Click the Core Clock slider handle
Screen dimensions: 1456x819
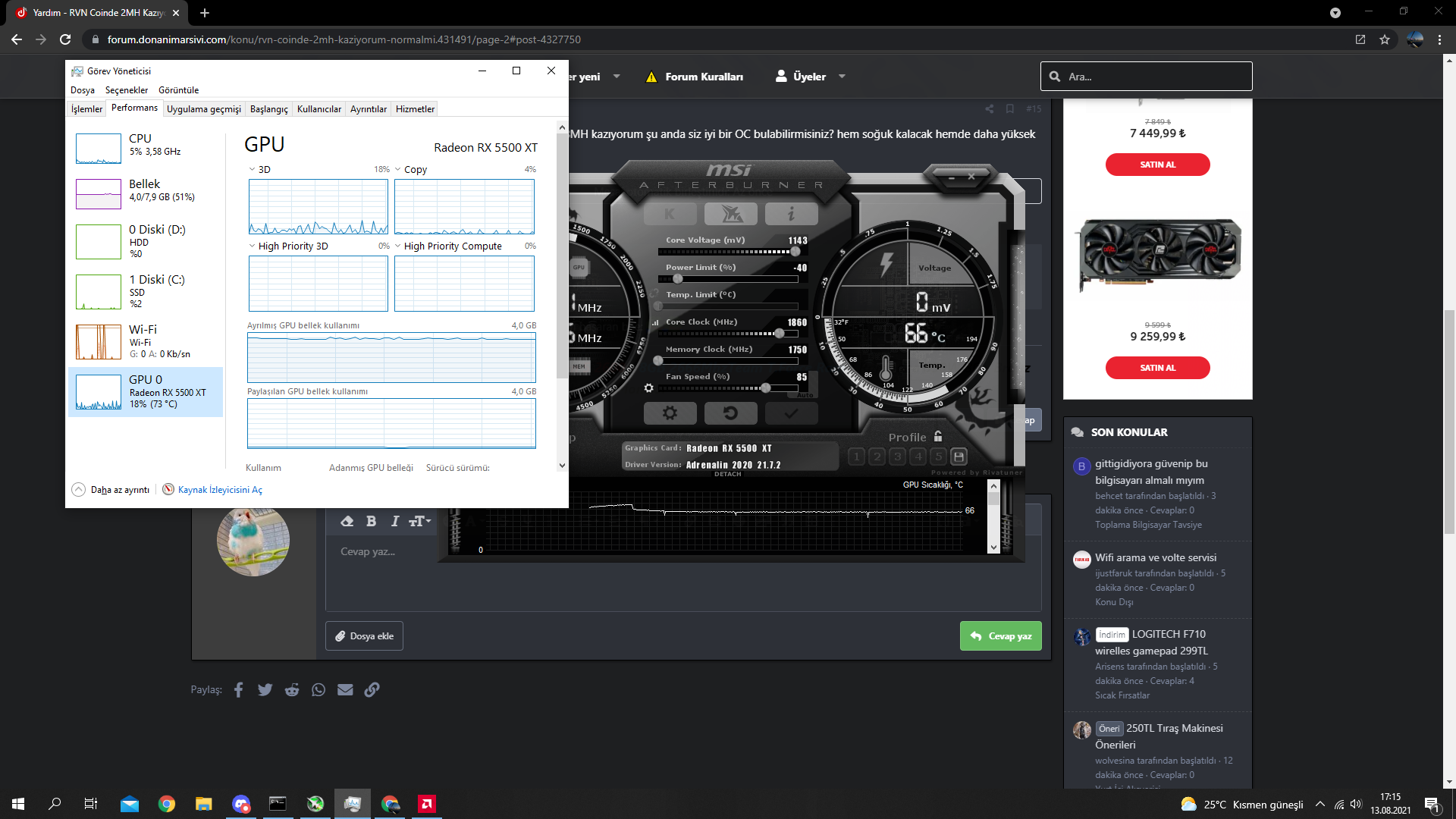pos(779,334)
